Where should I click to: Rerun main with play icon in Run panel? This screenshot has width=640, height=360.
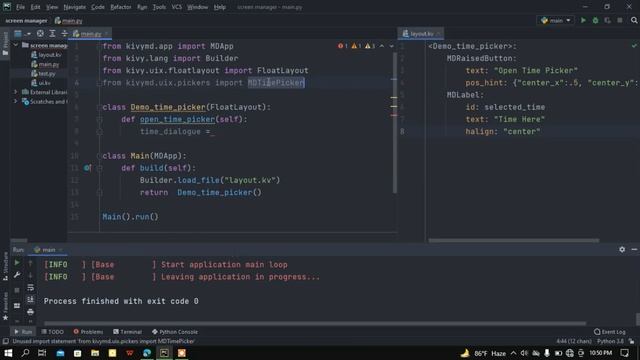tap(17, 263)
